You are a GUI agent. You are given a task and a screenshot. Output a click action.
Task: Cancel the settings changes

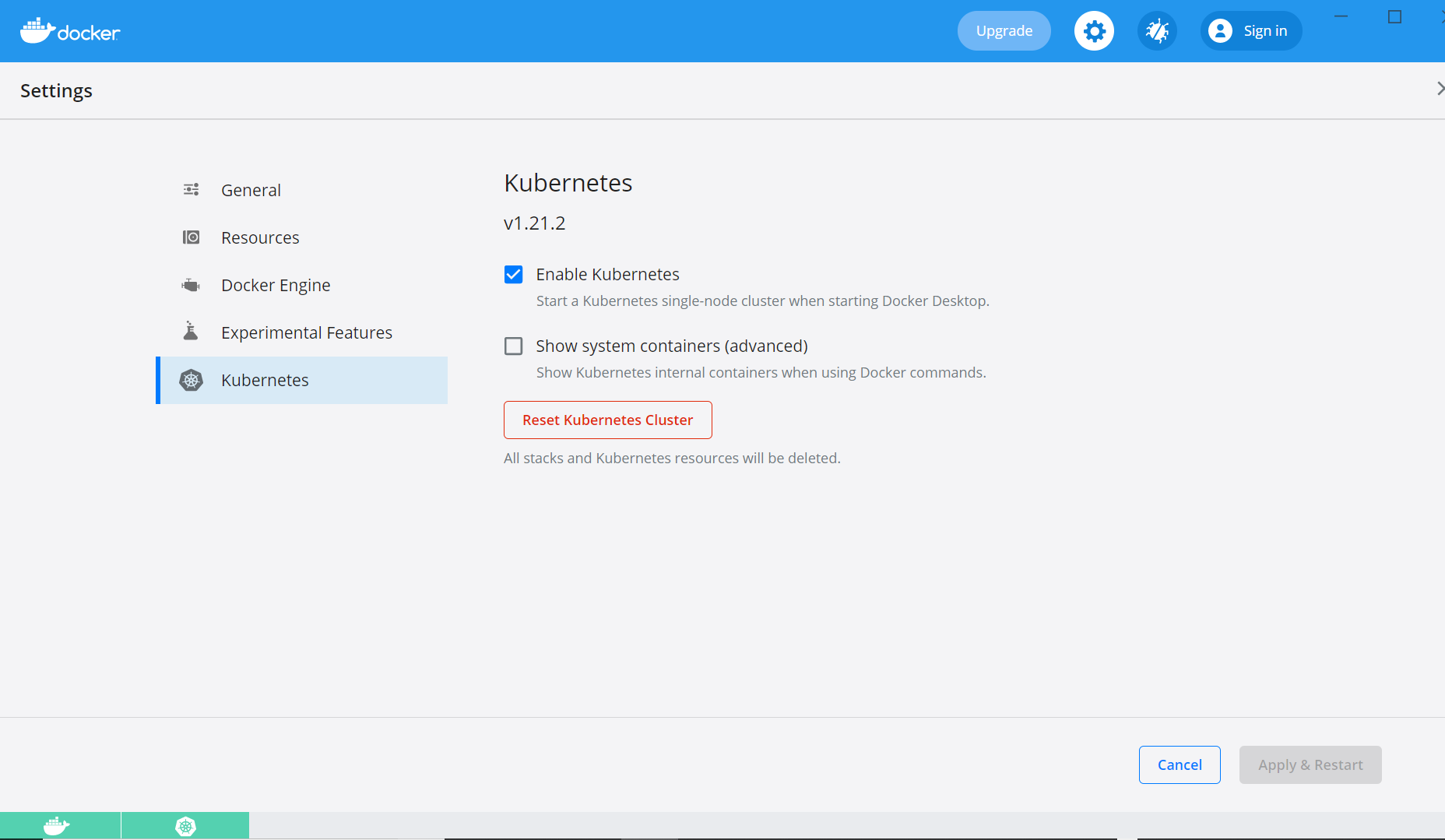[1180, 765]
